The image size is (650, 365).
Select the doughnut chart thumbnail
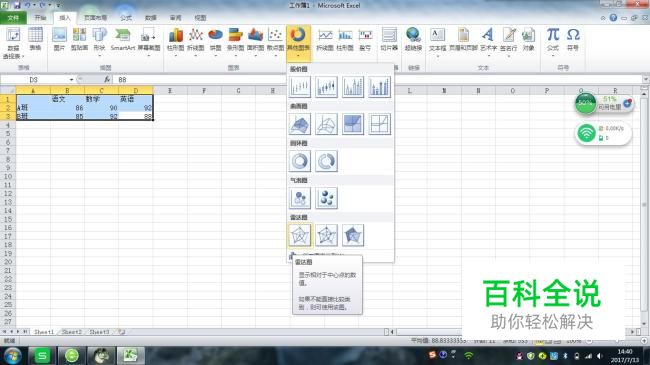click(x=300, y=161)
